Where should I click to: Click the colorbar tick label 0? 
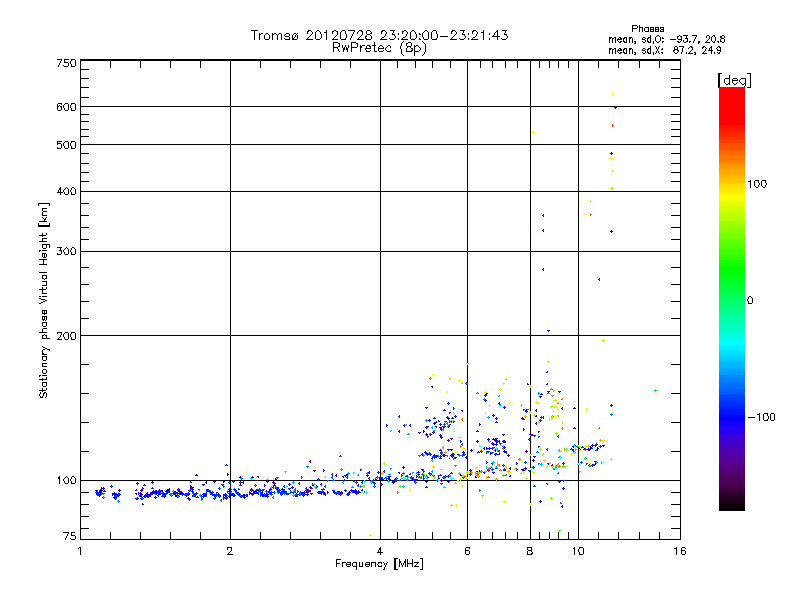(750, 301)
